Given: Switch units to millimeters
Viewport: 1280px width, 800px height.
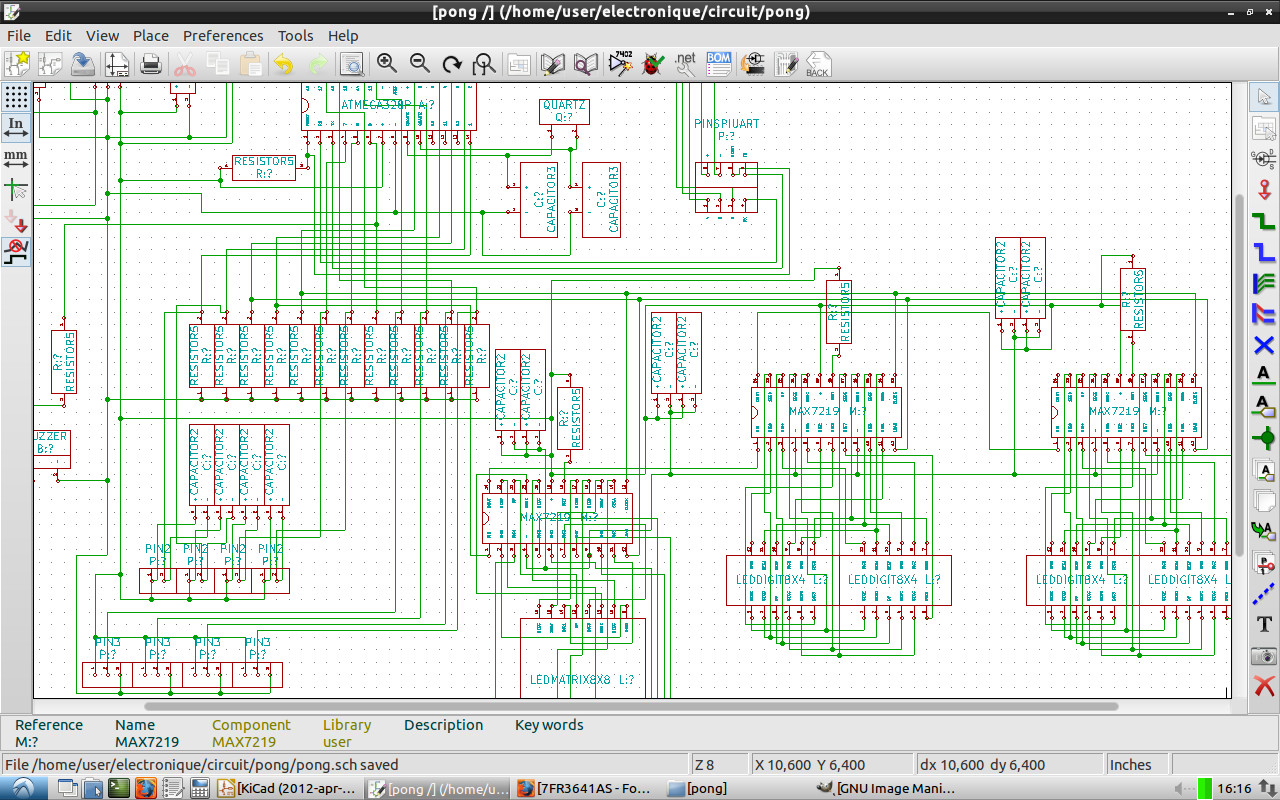Looking at the screenshot, I should (x=16, y=158).
